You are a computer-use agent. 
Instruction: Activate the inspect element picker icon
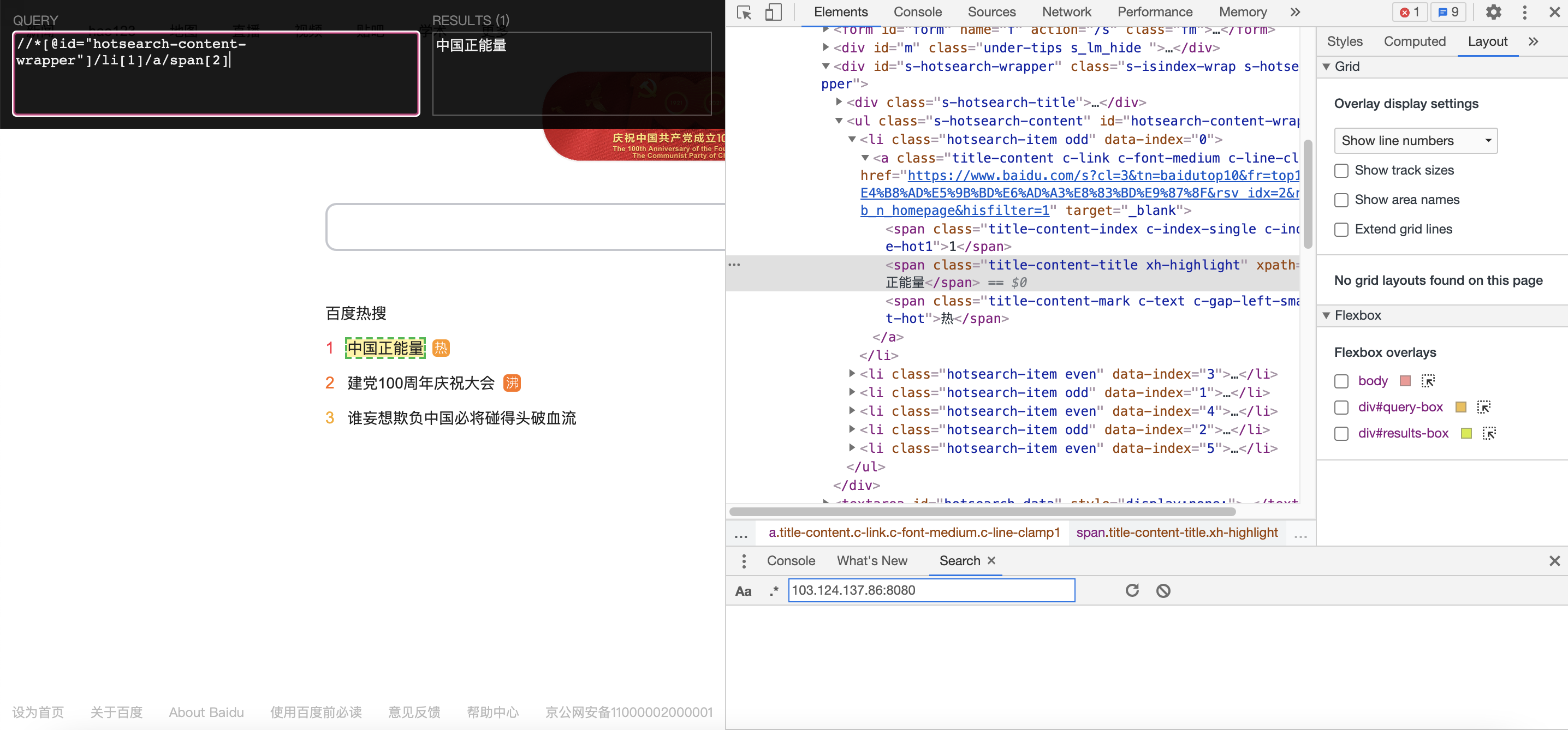(744, 13)
